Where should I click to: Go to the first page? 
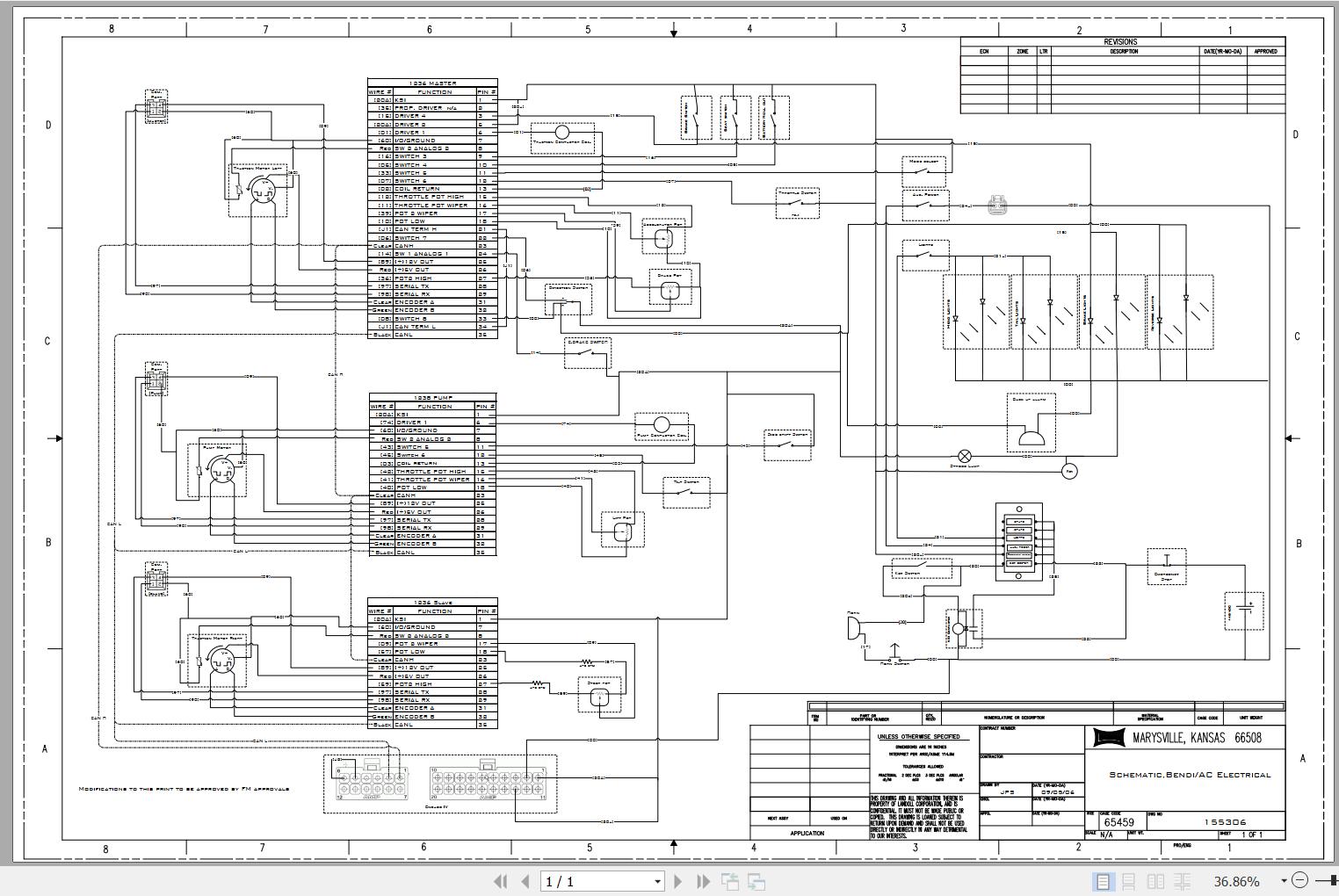click(x=501, y=880)
